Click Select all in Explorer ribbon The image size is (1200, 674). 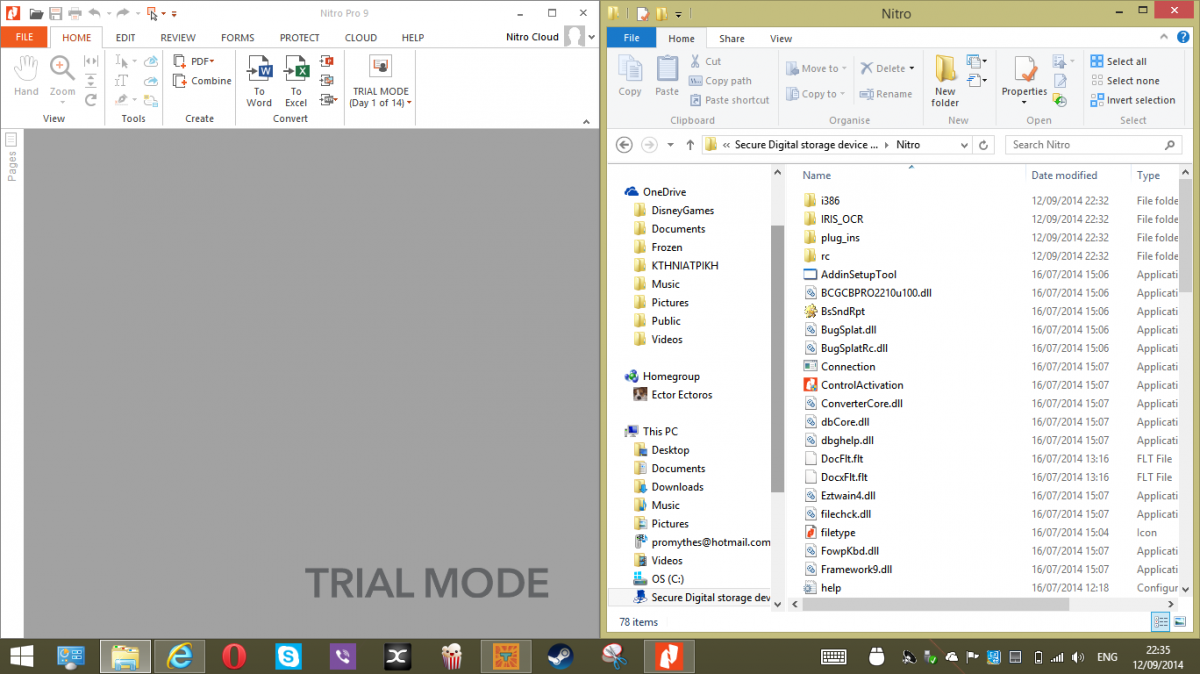click(1118, 62)
